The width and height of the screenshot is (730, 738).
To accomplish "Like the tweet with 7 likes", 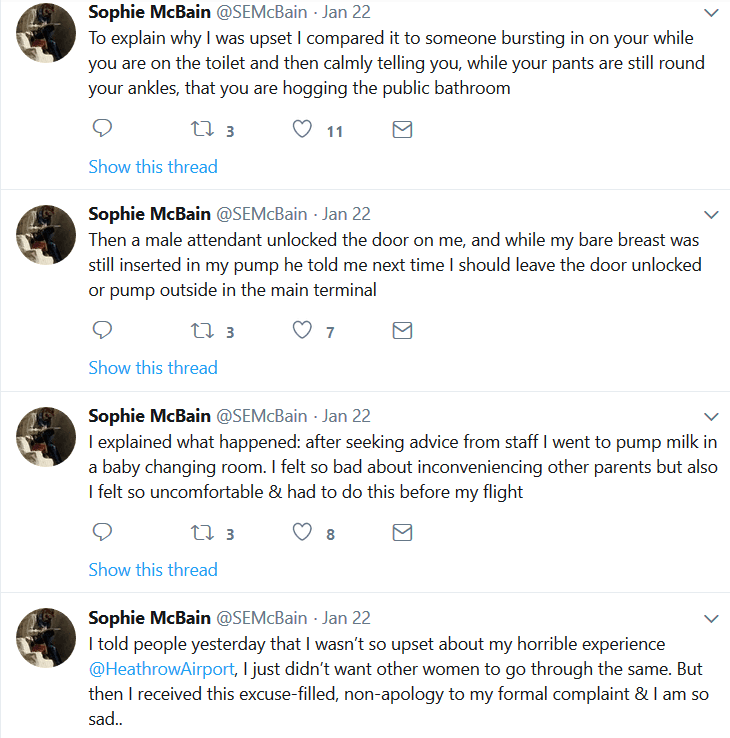I will pos(302,330).
